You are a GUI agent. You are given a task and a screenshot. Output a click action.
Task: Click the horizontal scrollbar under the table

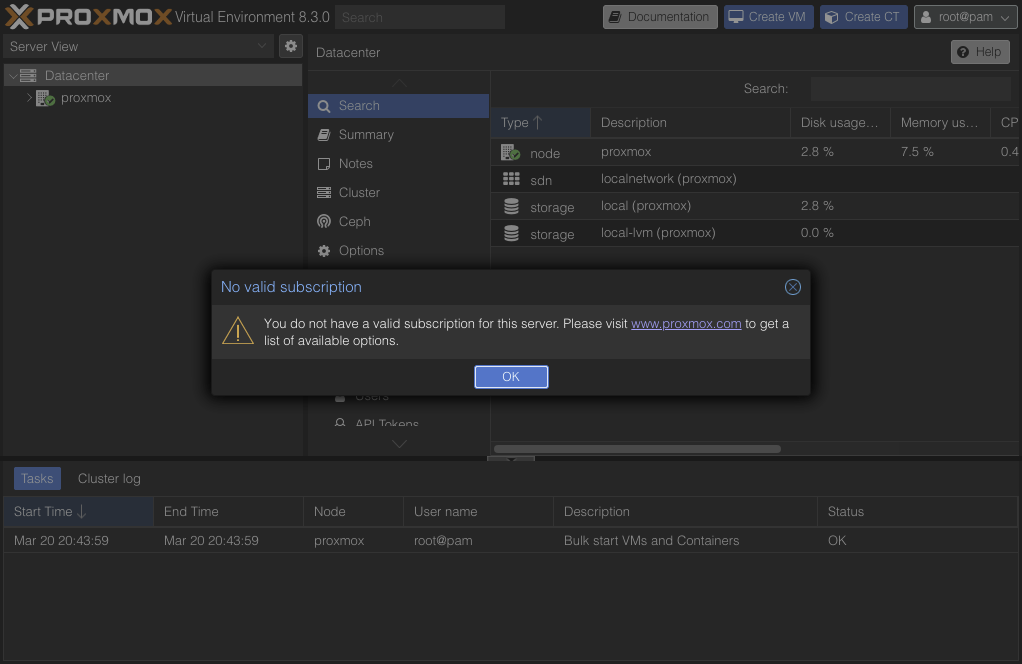click(x=637, y=449)
